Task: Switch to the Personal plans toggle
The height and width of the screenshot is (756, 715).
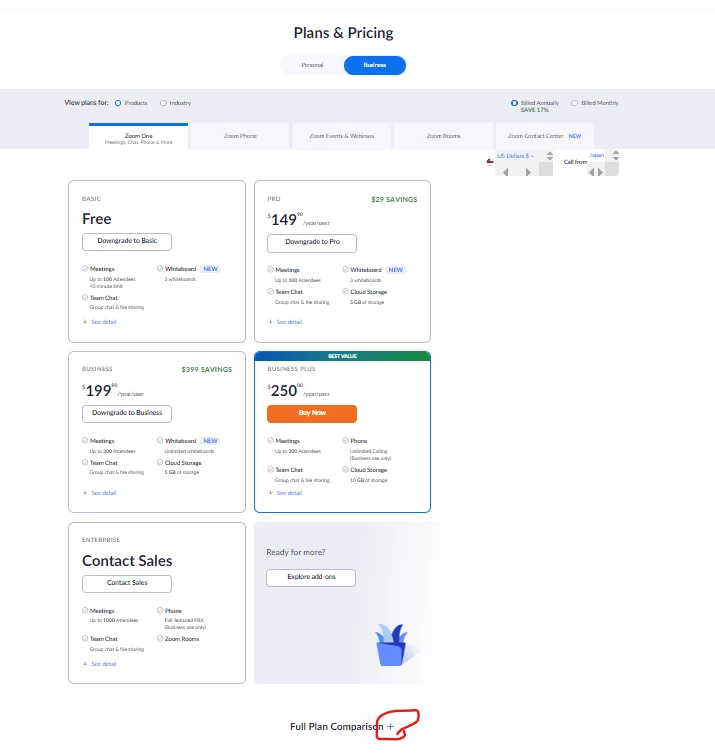Action: click(x=312, y=65)
